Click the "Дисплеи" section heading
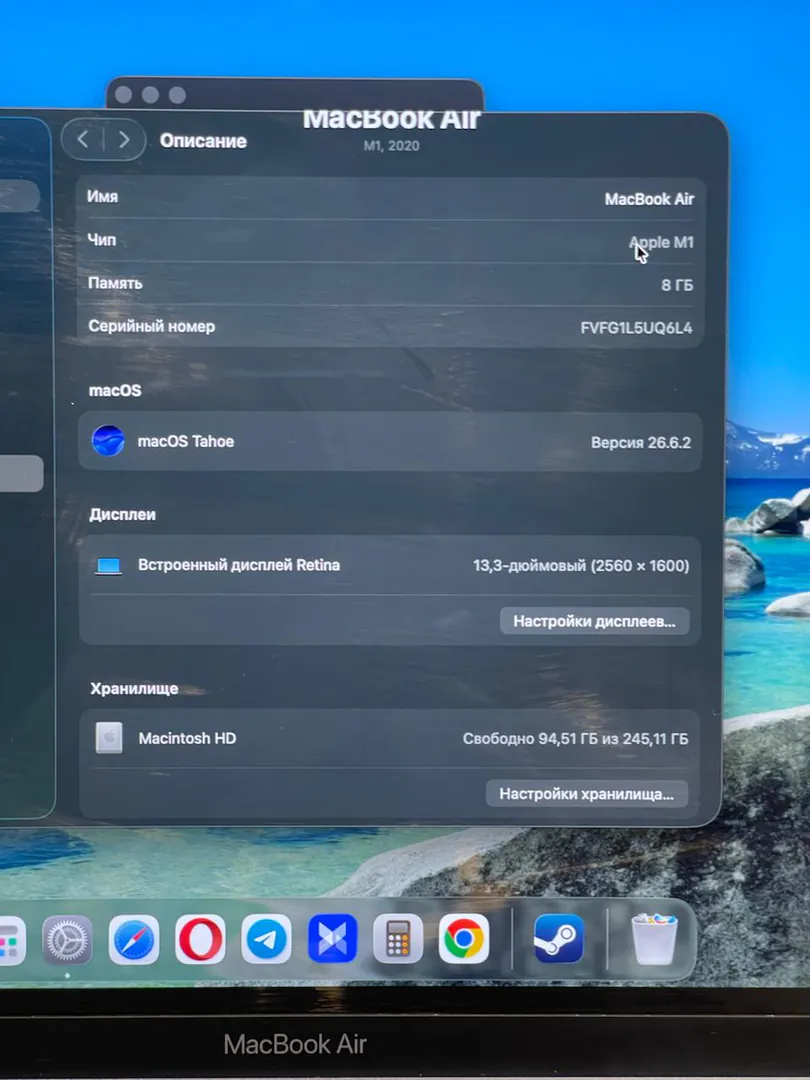Viewport: 810px width, 1080px height. [x=123, y=515]
